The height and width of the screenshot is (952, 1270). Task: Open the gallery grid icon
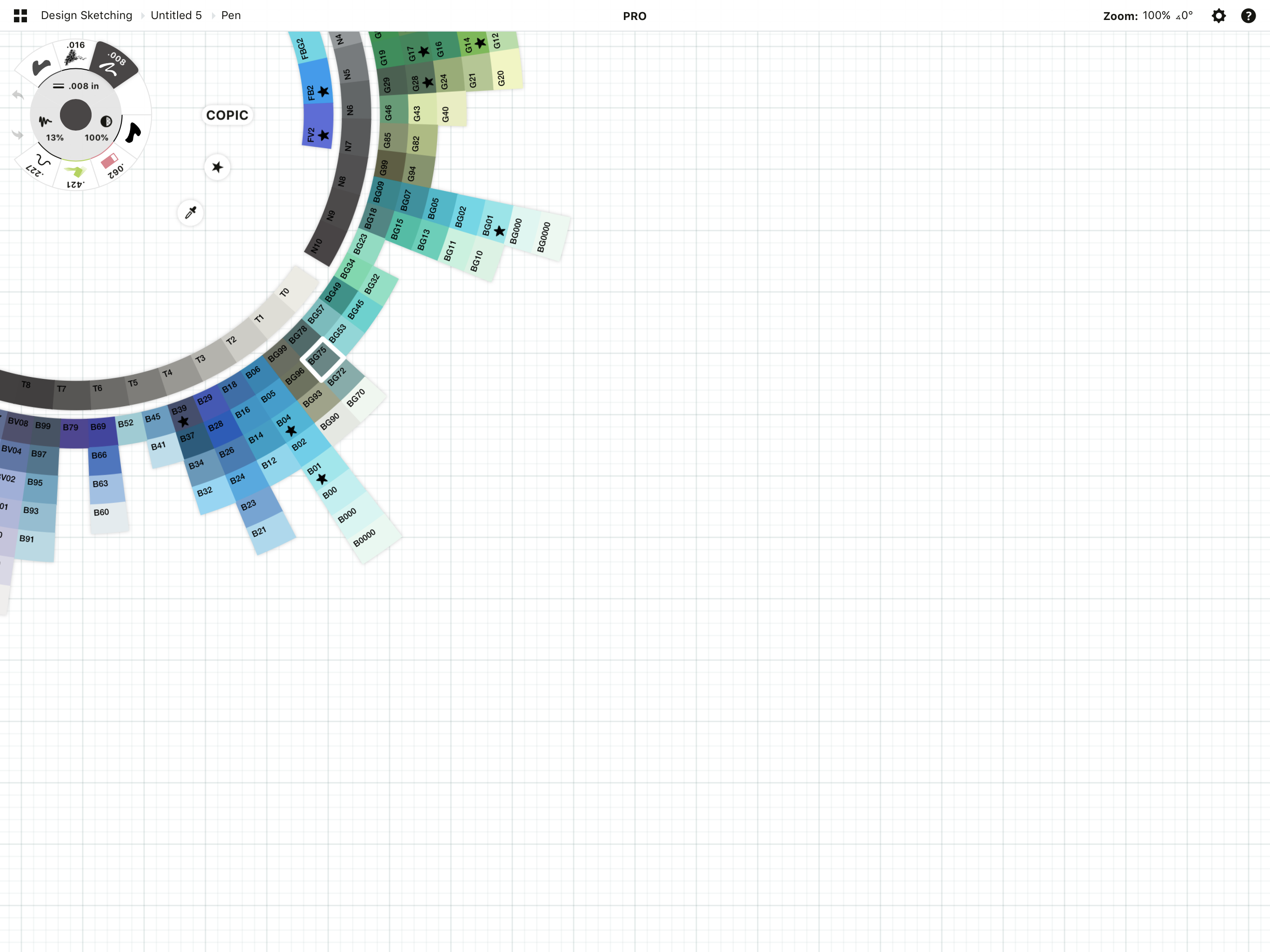coord(20,15)
